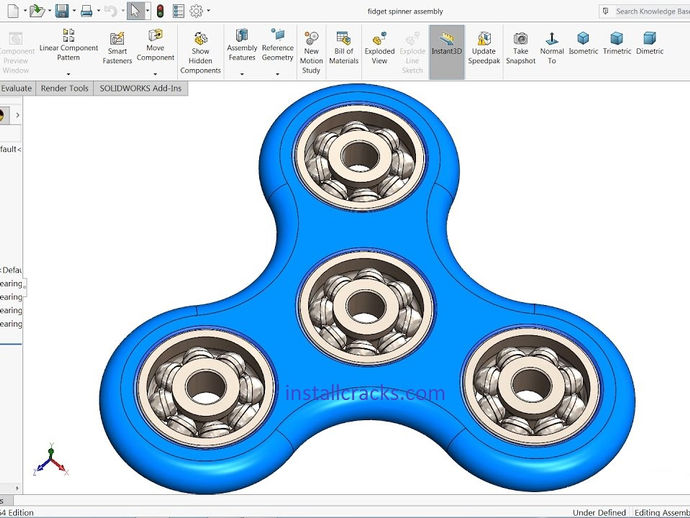The width and height of the screenshot is (690, 518).
Task: Create an Exploded View
Action: pos(379,48)
